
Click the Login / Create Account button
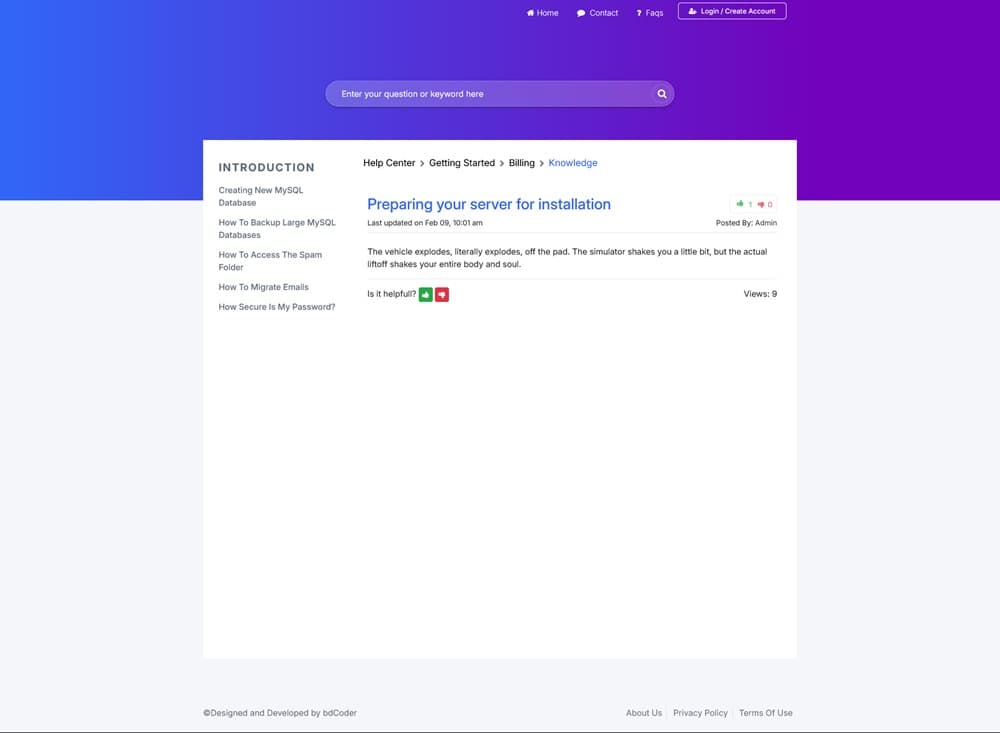coord(732,11)
